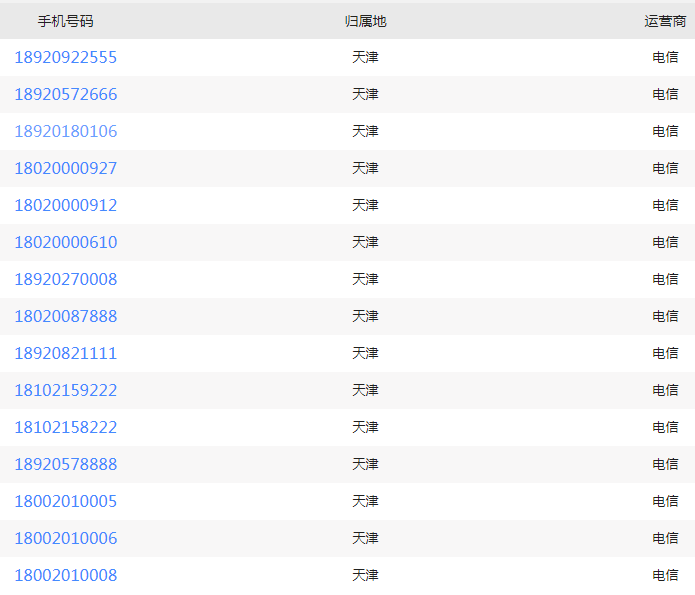Select 电信 in the 18002010008 row

665,575
